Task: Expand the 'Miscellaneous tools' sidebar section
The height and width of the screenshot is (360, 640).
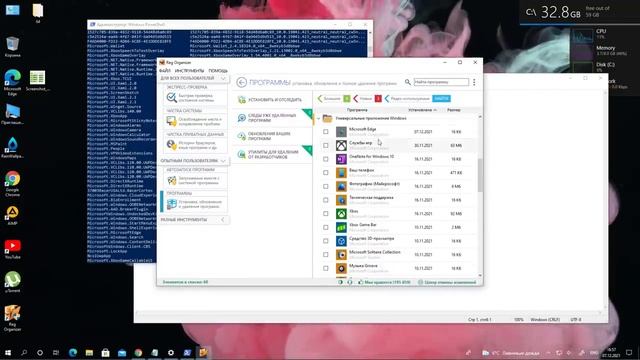Action: tap(223, 220)
